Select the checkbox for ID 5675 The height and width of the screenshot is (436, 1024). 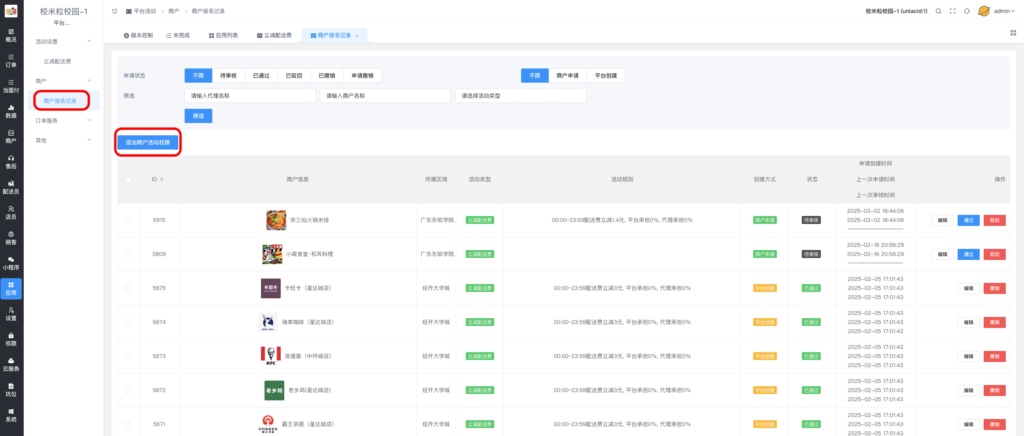click(x=127, y=289)
